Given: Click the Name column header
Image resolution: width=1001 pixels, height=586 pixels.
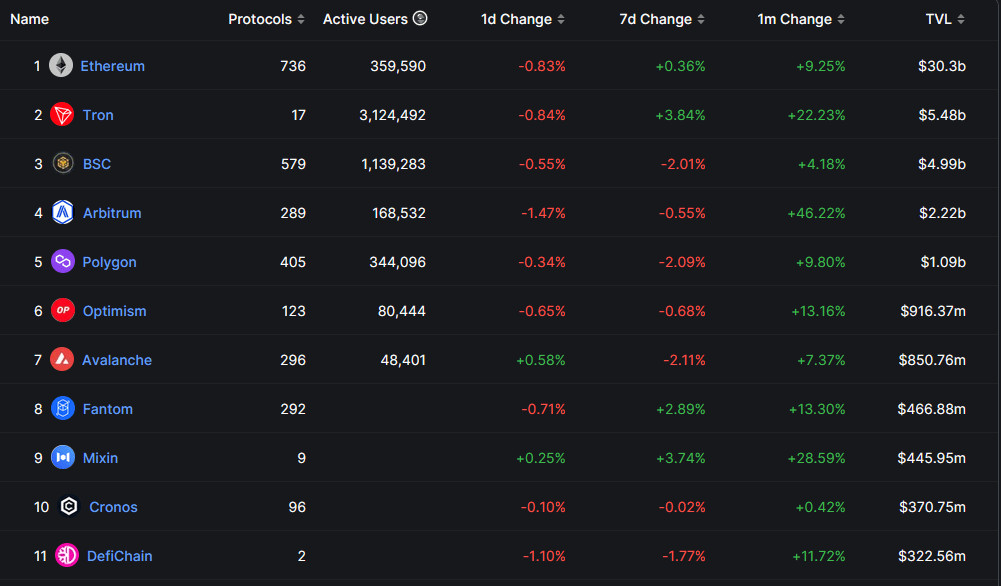Looking at the screenshot, I should coord(29,19).
